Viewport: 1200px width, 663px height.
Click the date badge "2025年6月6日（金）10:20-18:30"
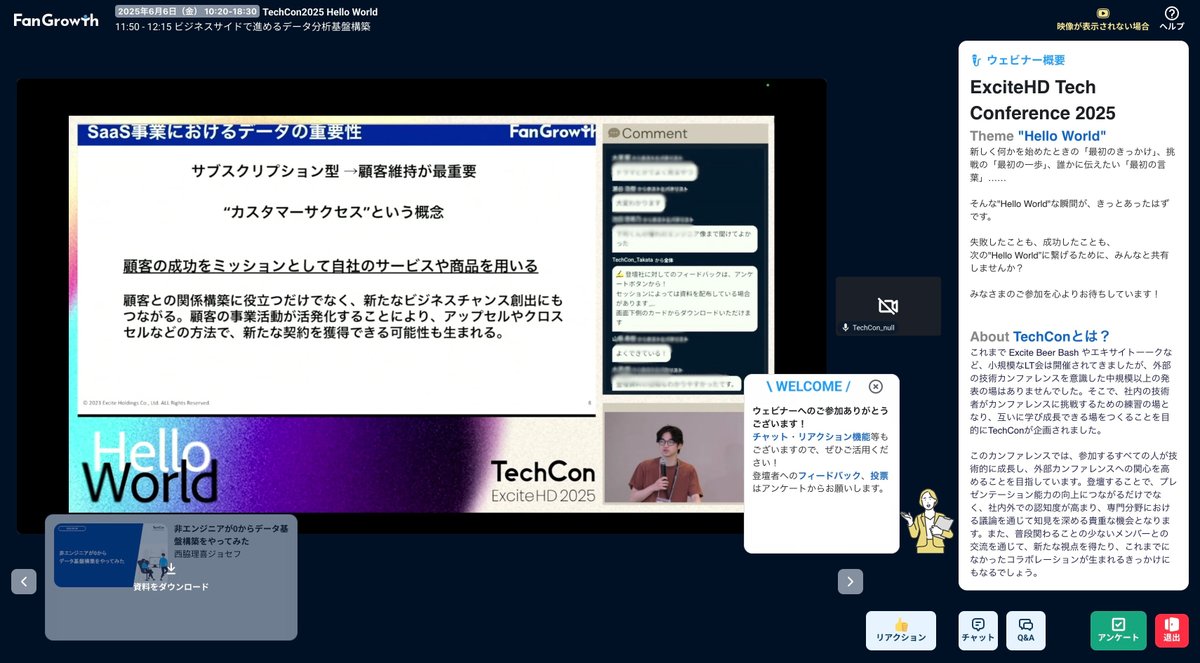[186, 12]
